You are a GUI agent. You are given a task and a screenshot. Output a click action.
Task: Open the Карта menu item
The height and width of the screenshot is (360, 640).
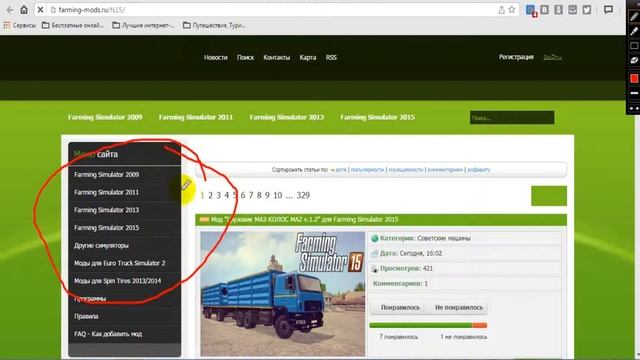point(308,58)
